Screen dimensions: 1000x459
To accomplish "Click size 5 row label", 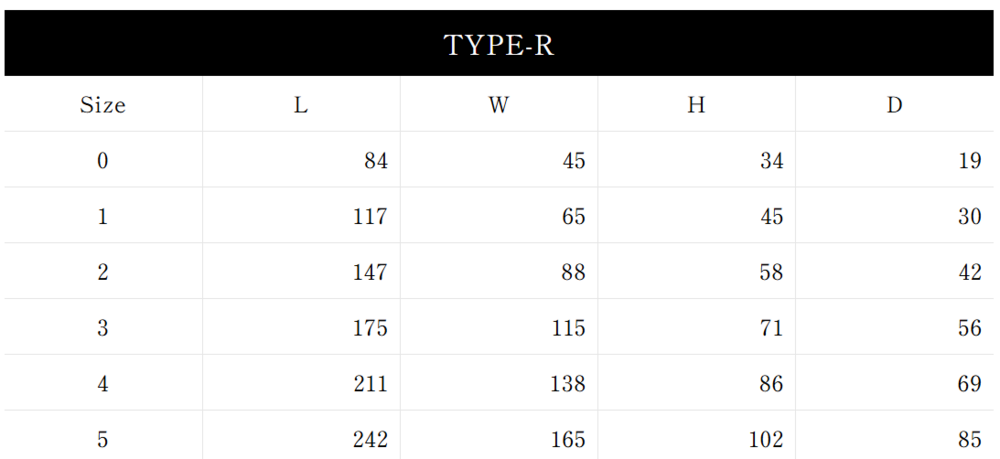I will pos(103,439).
